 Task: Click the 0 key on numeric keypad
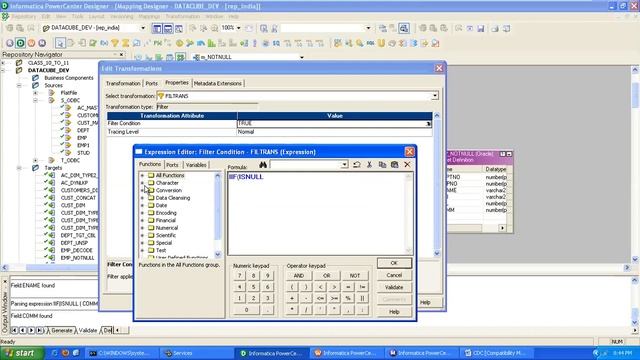pyautogui.click(x=246, y=310)
